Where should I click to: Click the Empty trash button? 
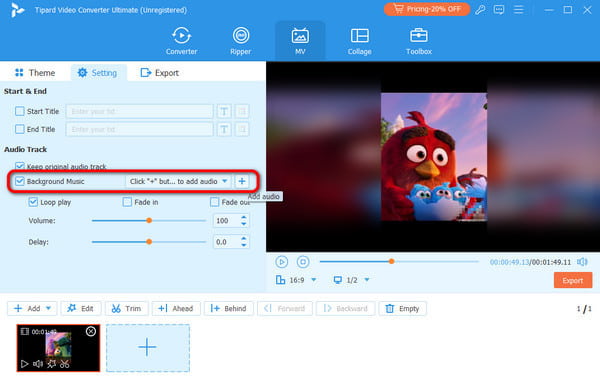click(403, 308)
